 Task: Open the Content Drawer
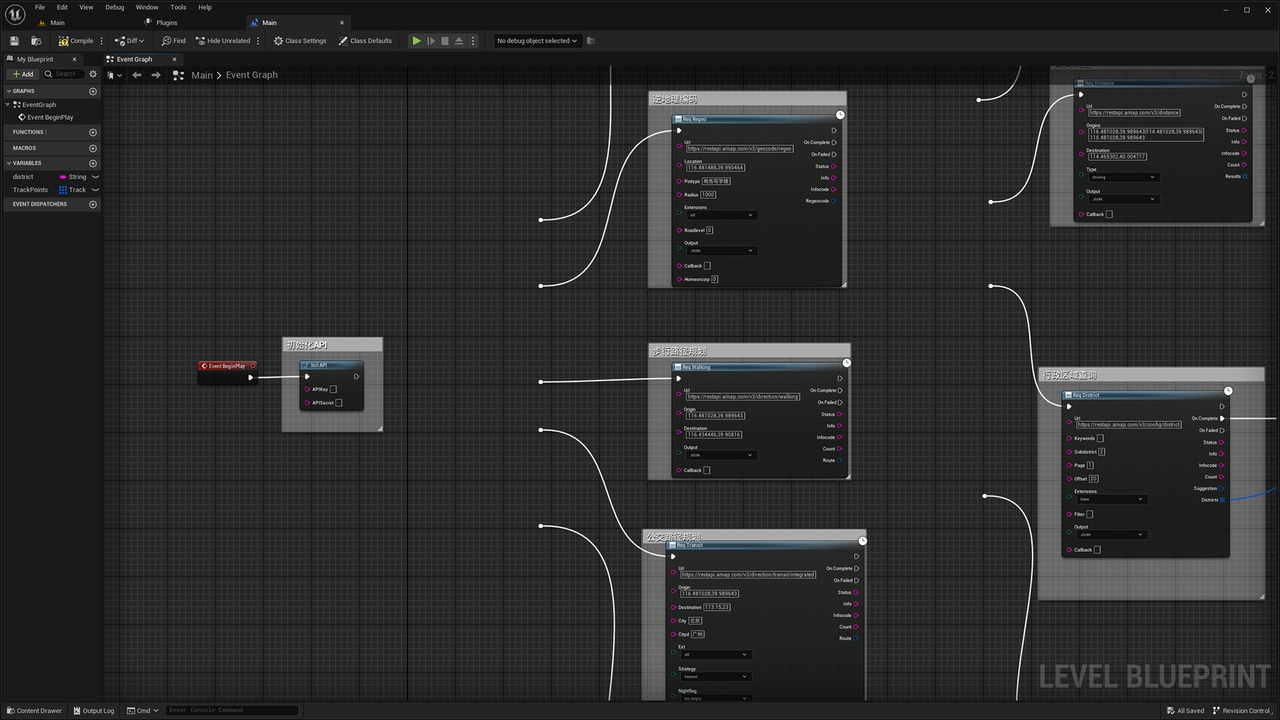33,711
